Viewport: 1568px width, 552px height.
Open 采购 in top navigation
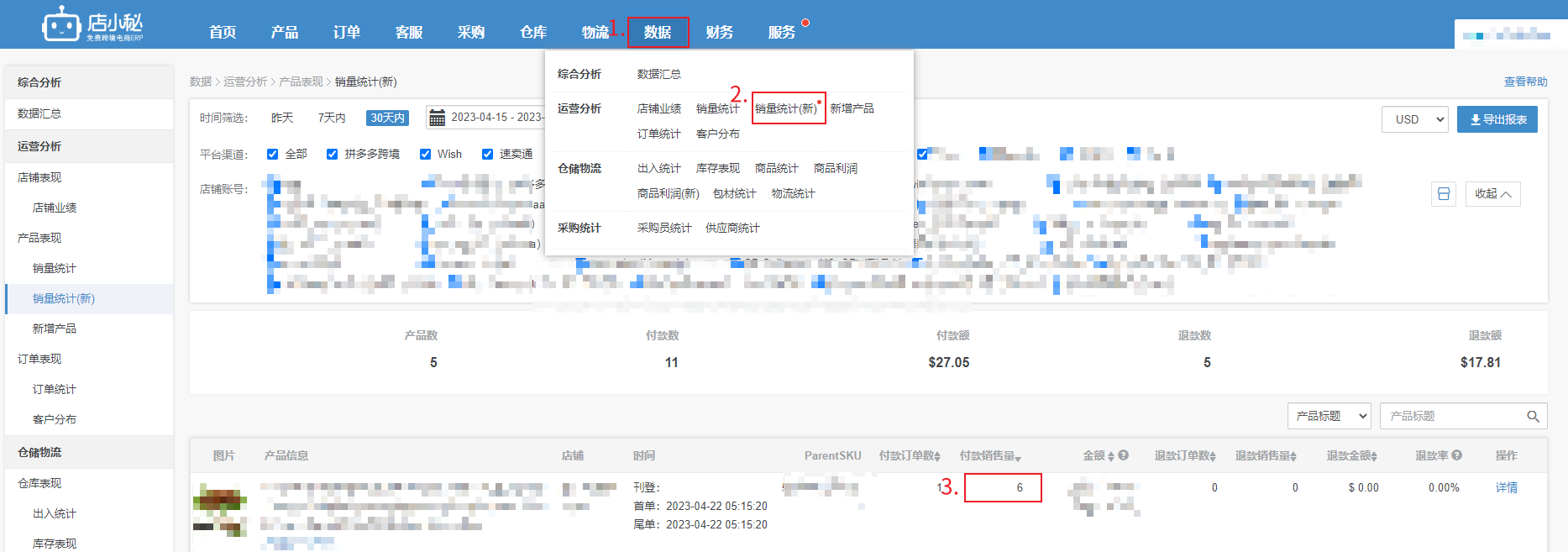pyautogui.click(x=471, y=32)
